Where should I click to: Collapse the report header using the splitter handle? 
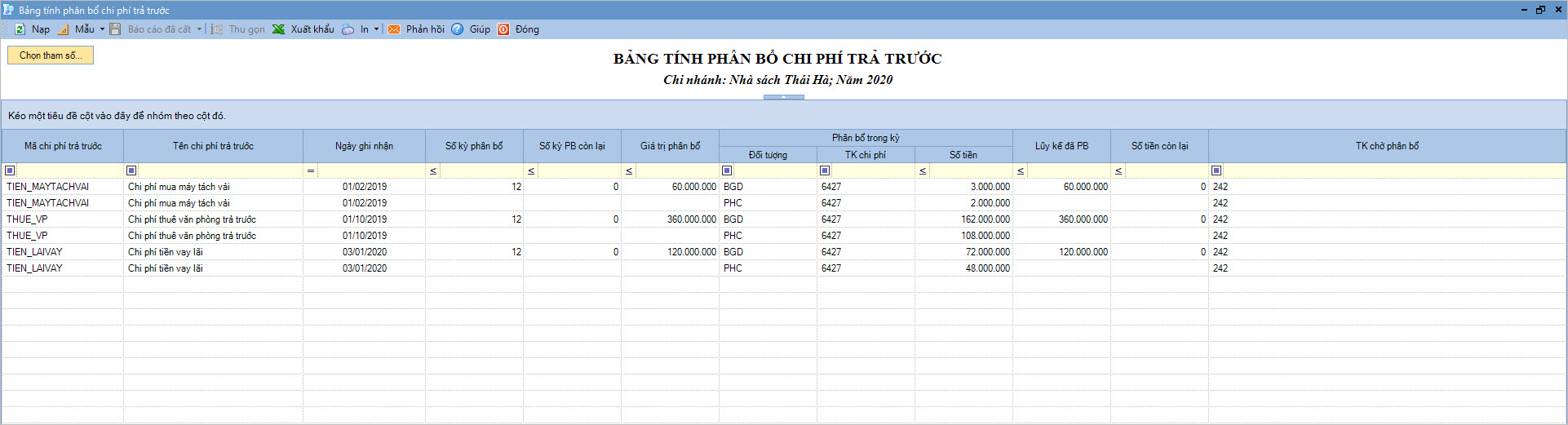tap(783, 97)
